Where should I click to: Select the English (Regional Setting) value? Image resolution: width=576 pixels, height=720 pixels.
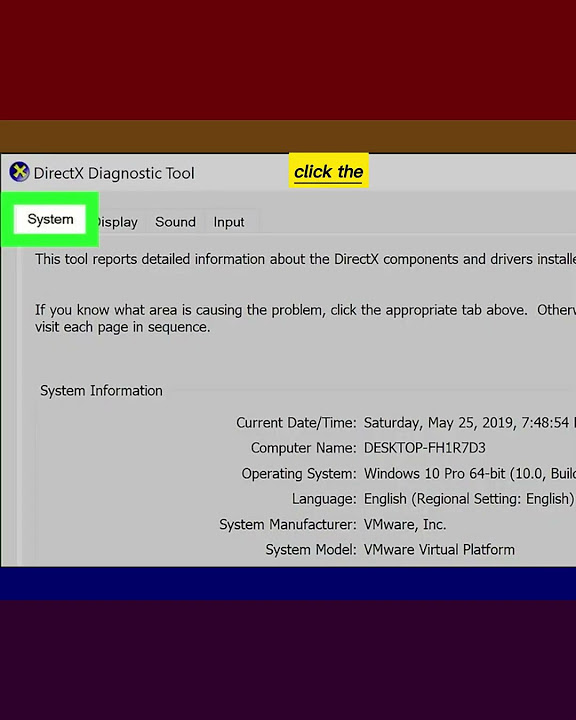[469, 499]
